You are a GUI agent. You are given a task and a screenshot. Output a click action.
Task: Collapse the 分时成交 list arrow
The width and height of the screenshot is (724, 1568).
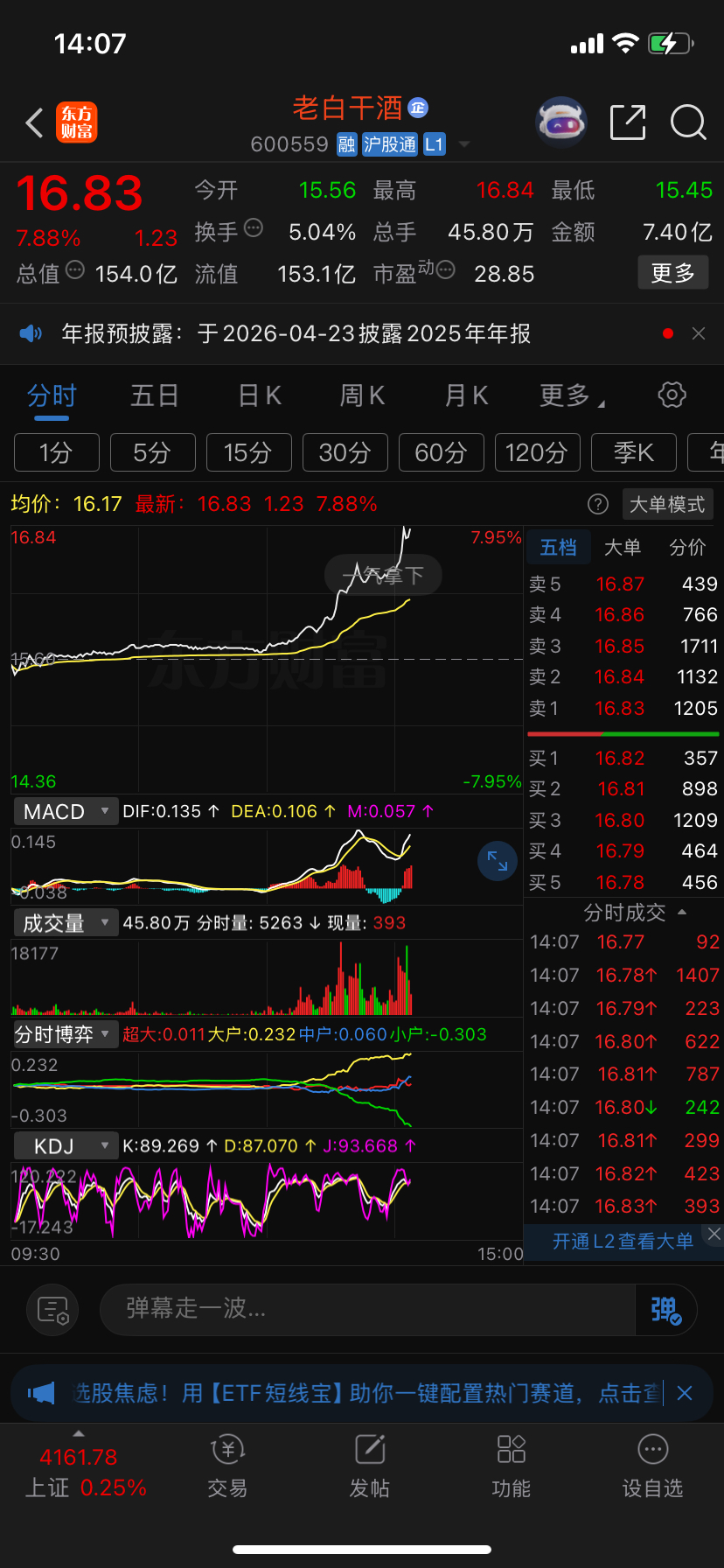pos(682,913)
